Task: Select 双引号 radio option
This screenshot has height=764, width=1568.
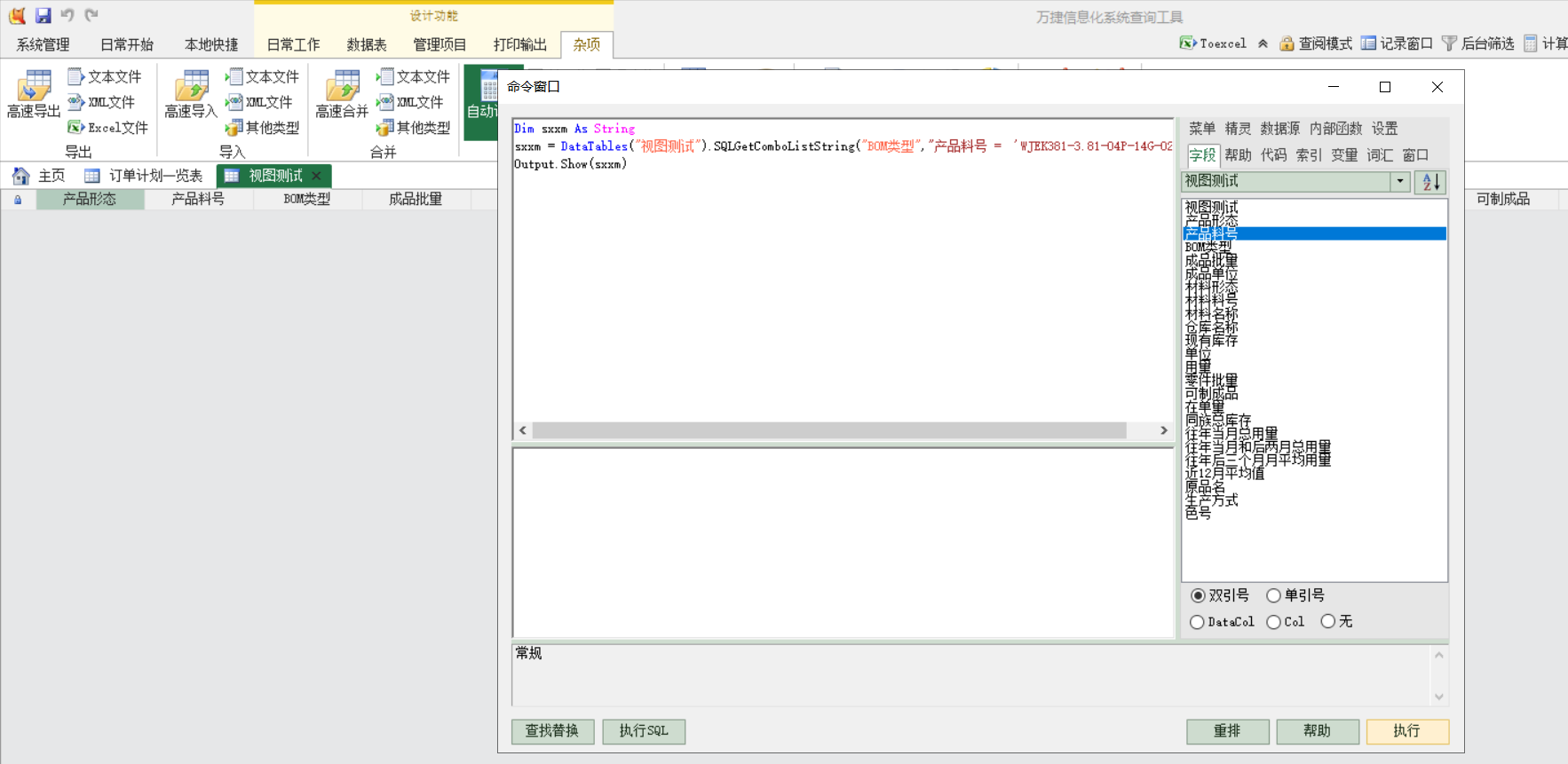Action: click(x=1219, y=595)
